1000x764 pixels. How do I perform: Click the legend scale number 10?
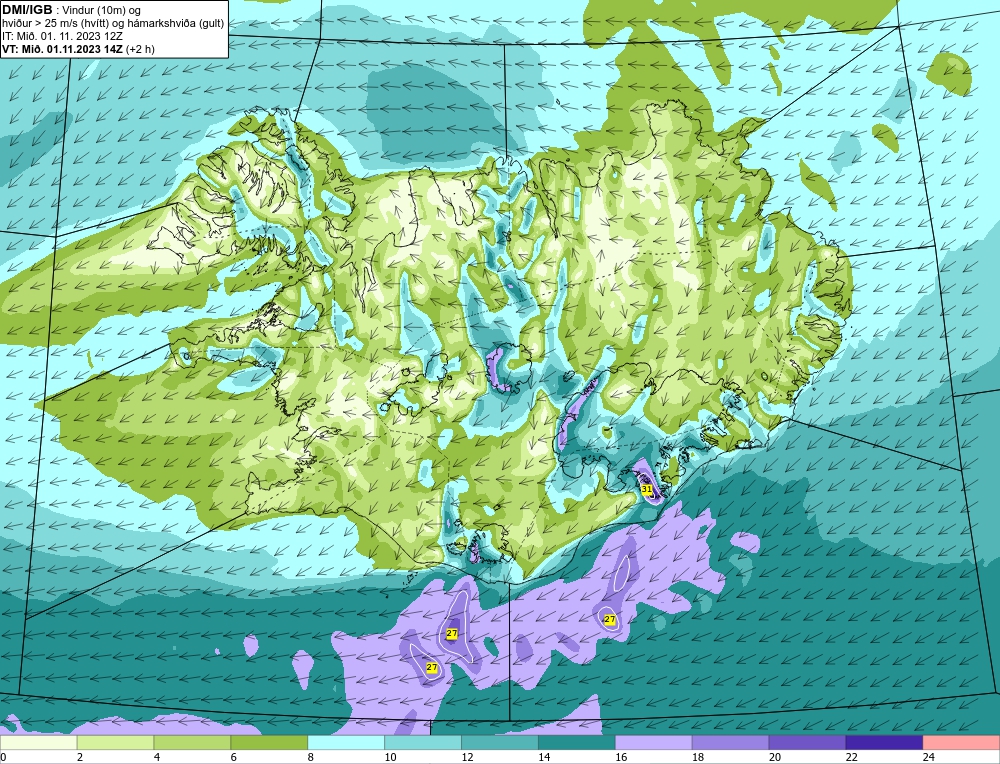(390, 757)
